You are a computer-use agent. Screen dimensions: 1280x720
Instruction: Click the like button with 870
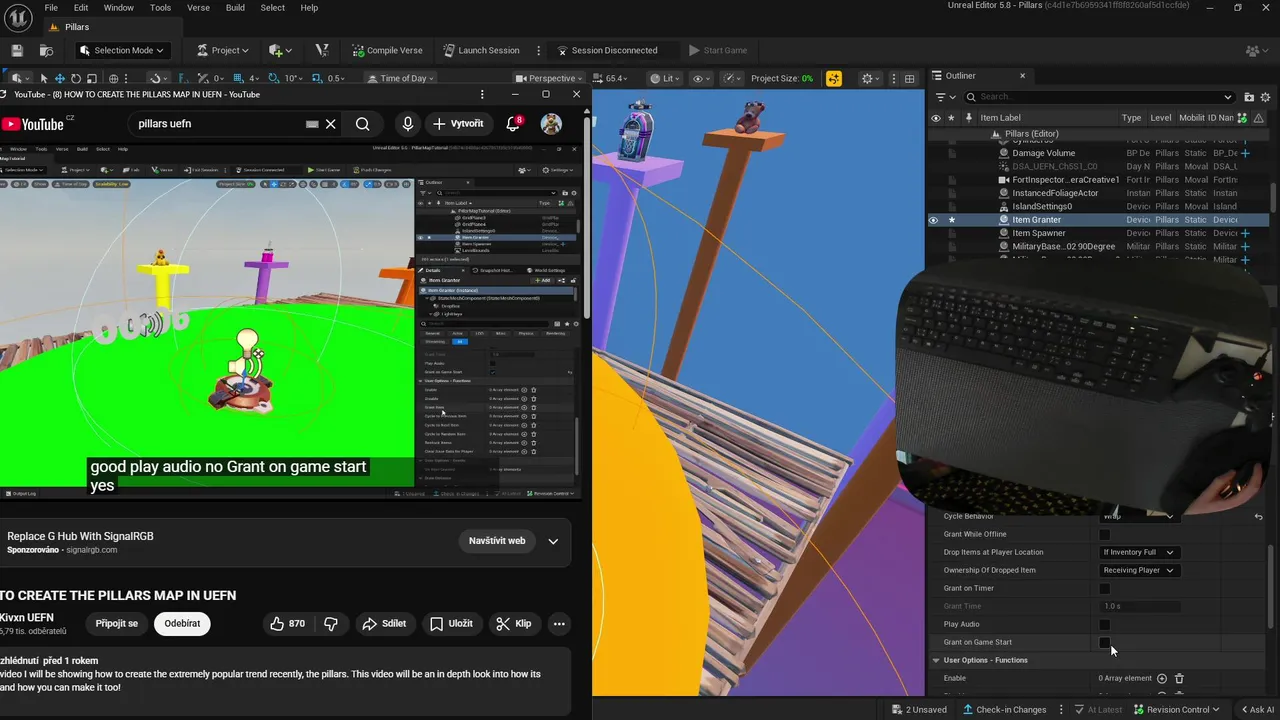click(287, 623)
